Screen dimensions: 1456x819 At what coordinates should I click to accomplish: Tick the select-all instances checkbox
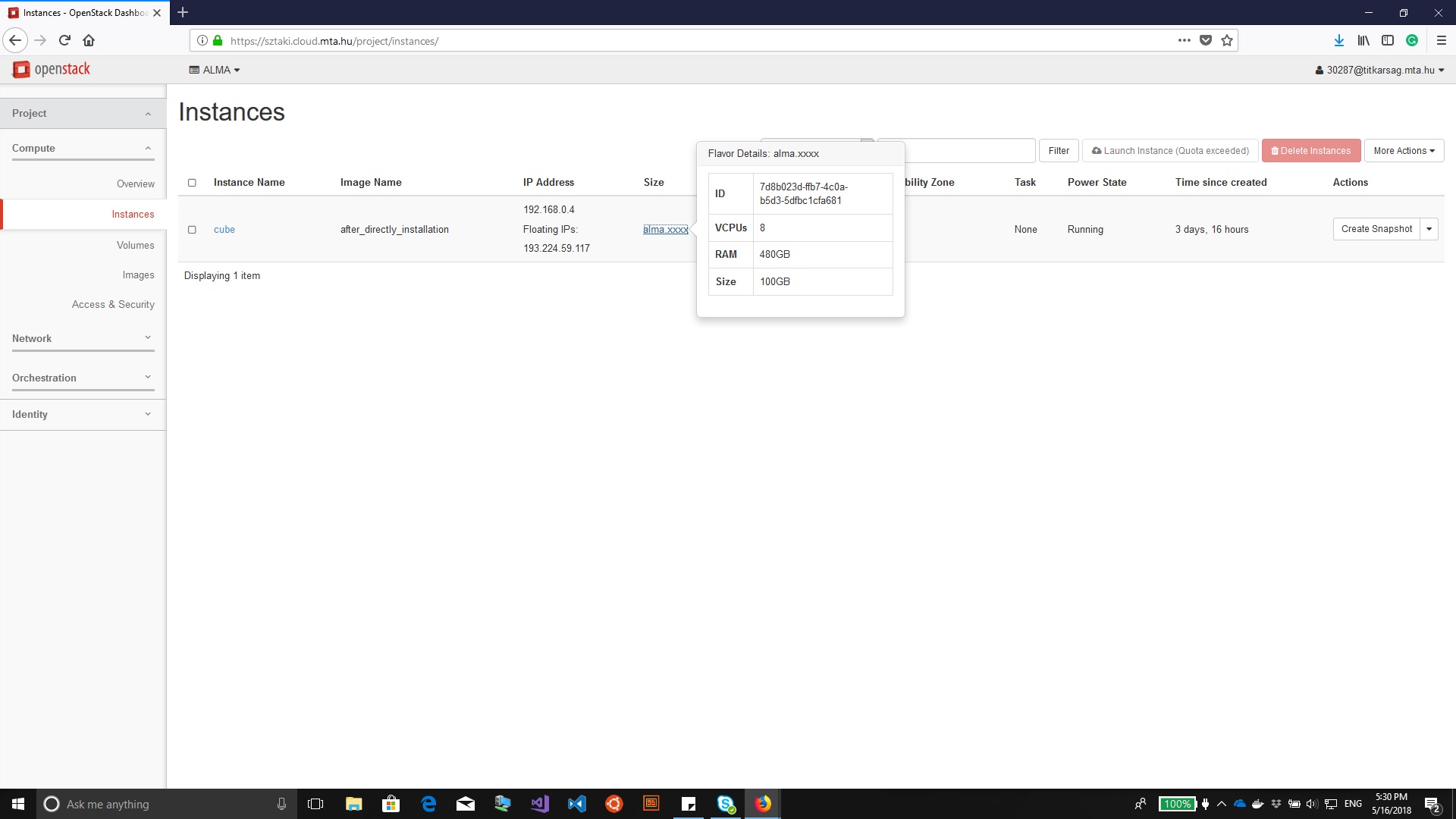(192, 183)
